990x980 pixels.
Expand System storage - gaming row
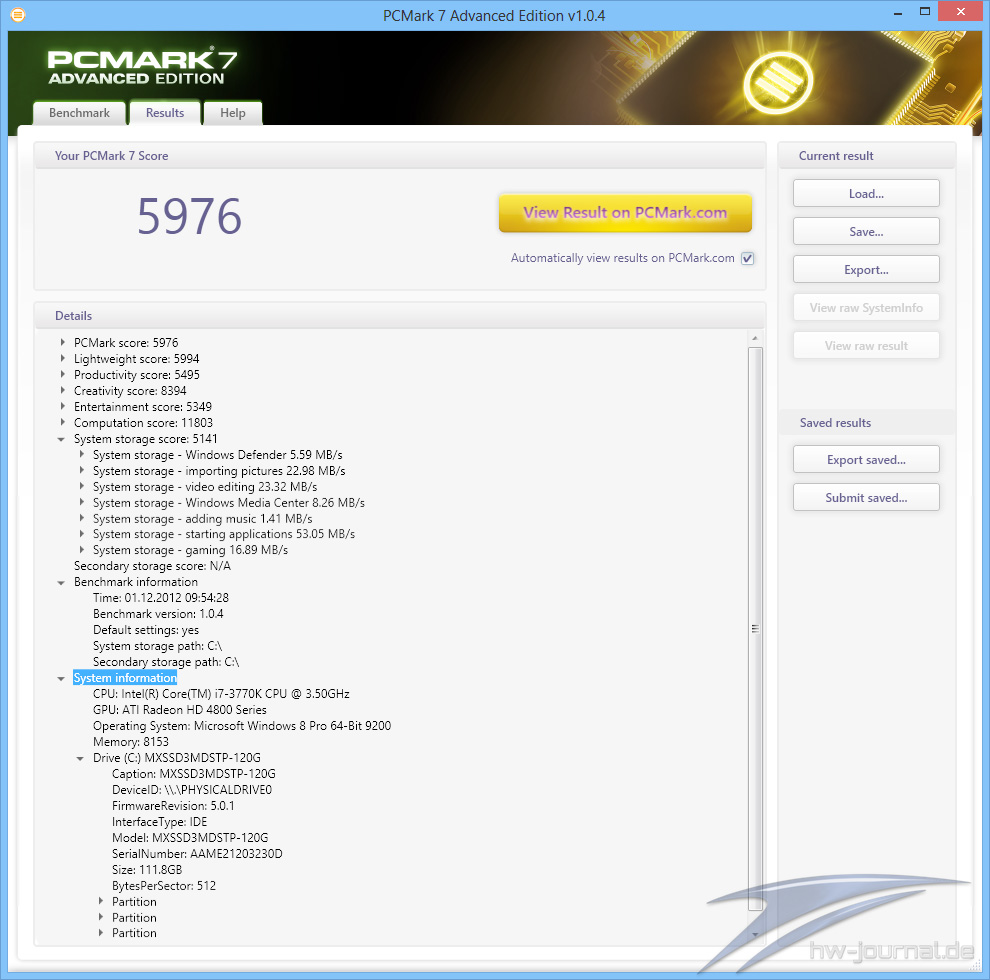coord(81,549)
